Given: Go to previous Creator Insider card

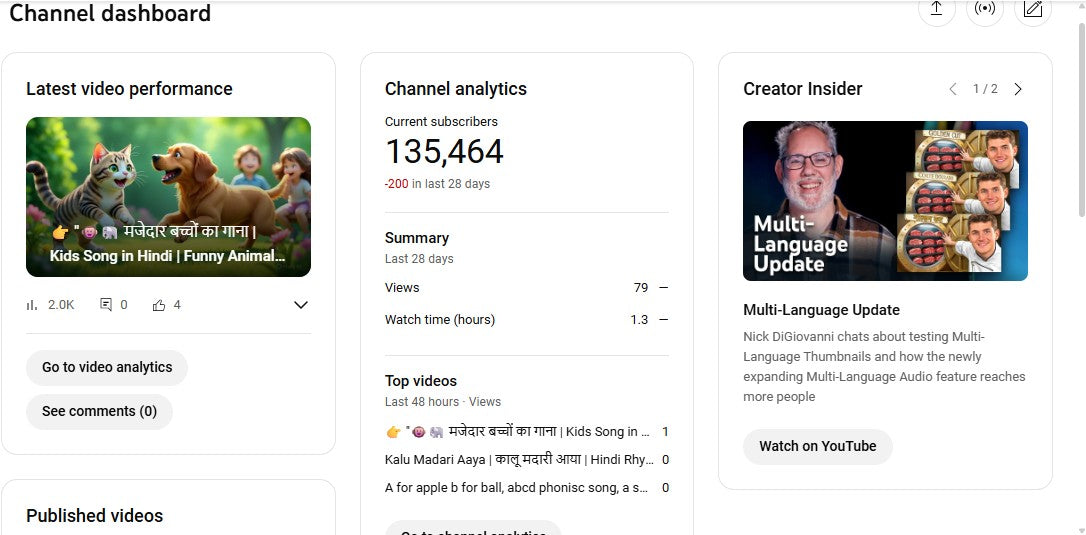Looking at the screenshot, I should [x=953, y=89].
